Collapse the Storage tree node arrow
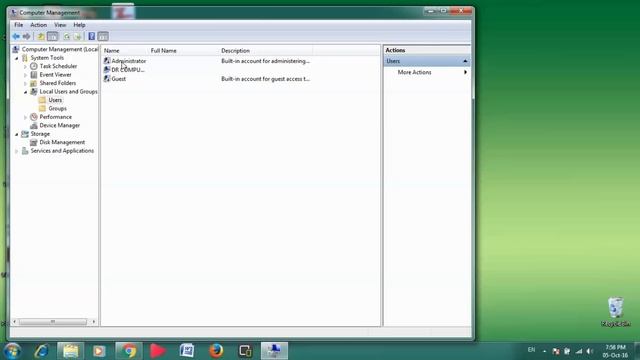This screenshot has width=640, height=360. (17, 134)
